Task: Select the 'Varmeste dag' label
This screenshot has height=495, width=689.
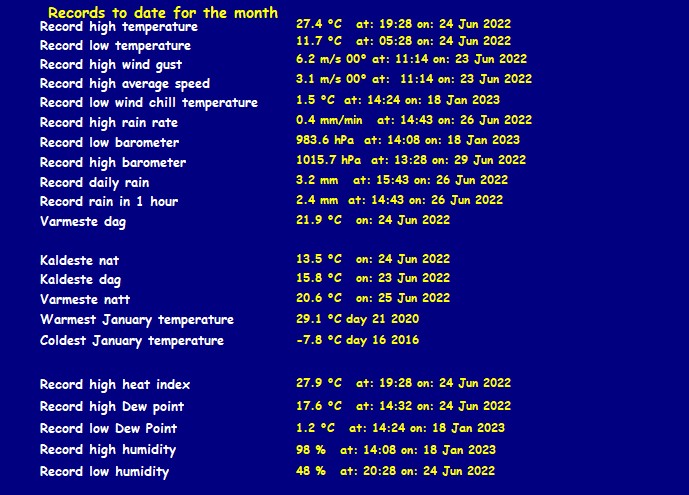Action: pos(83,221)
